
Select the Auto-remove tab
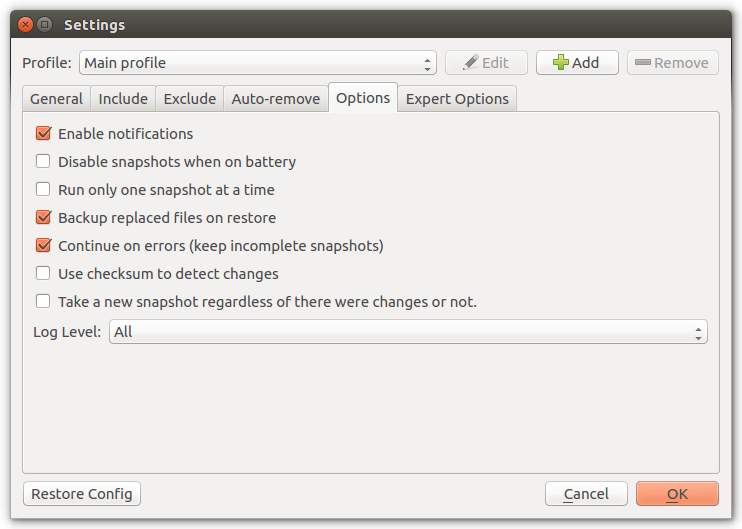pyautogui.click(x=276, y=98)
